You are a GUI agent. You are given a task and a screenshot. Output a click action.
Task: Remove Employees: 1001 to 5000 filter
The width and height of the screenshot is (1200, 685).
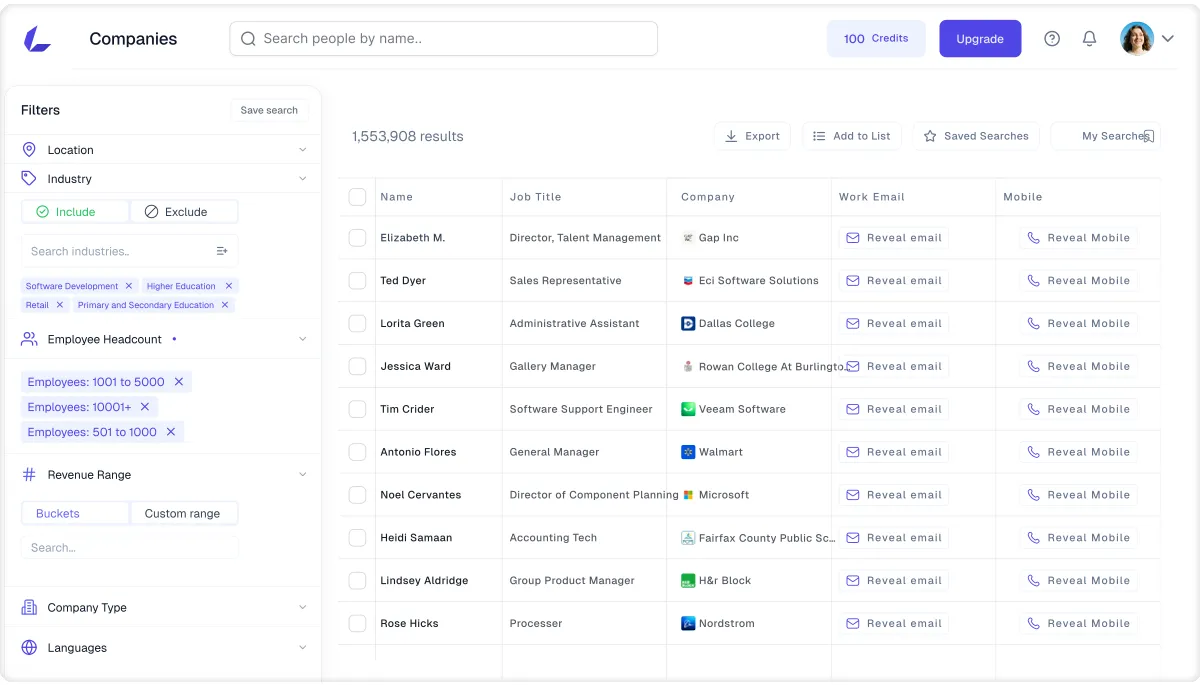179,382
